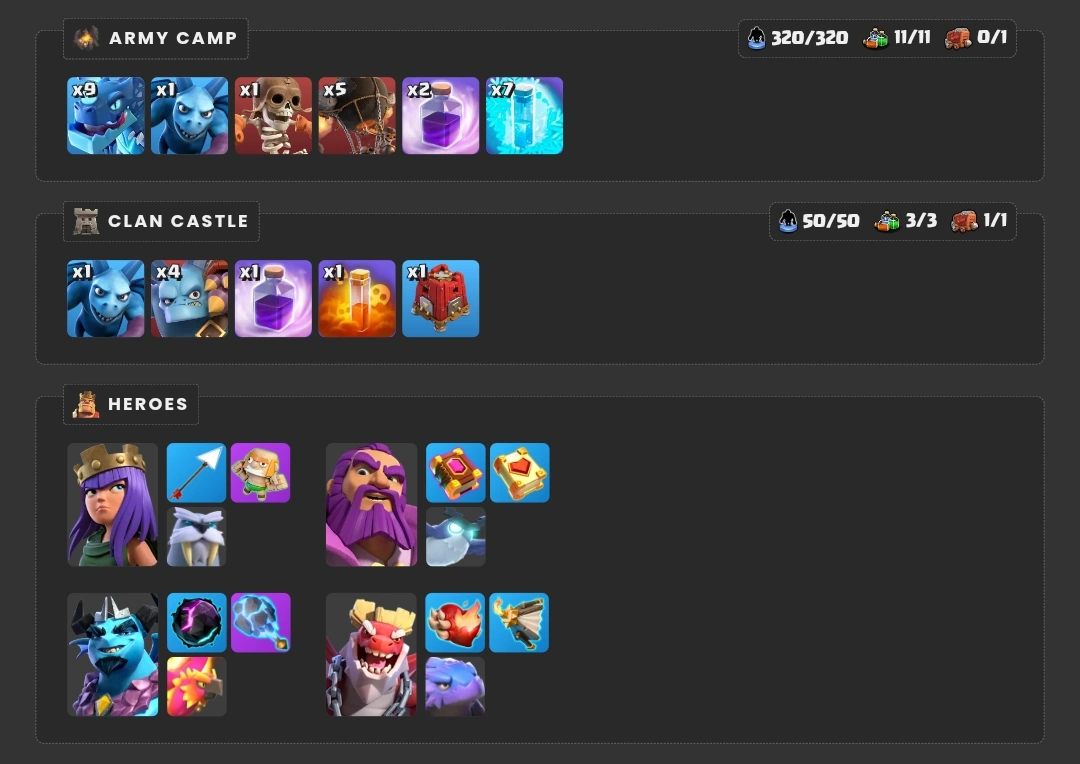Click the dark orb equipment icon

[196, 623]
